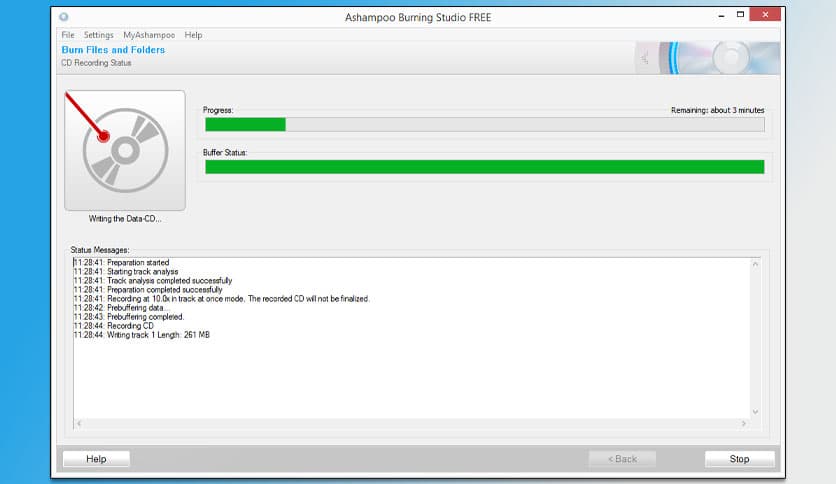Click the 'Buffer Status:' label
Image resolution: width=836 pixels, height=484 pixels.
(x=225, y=152)
